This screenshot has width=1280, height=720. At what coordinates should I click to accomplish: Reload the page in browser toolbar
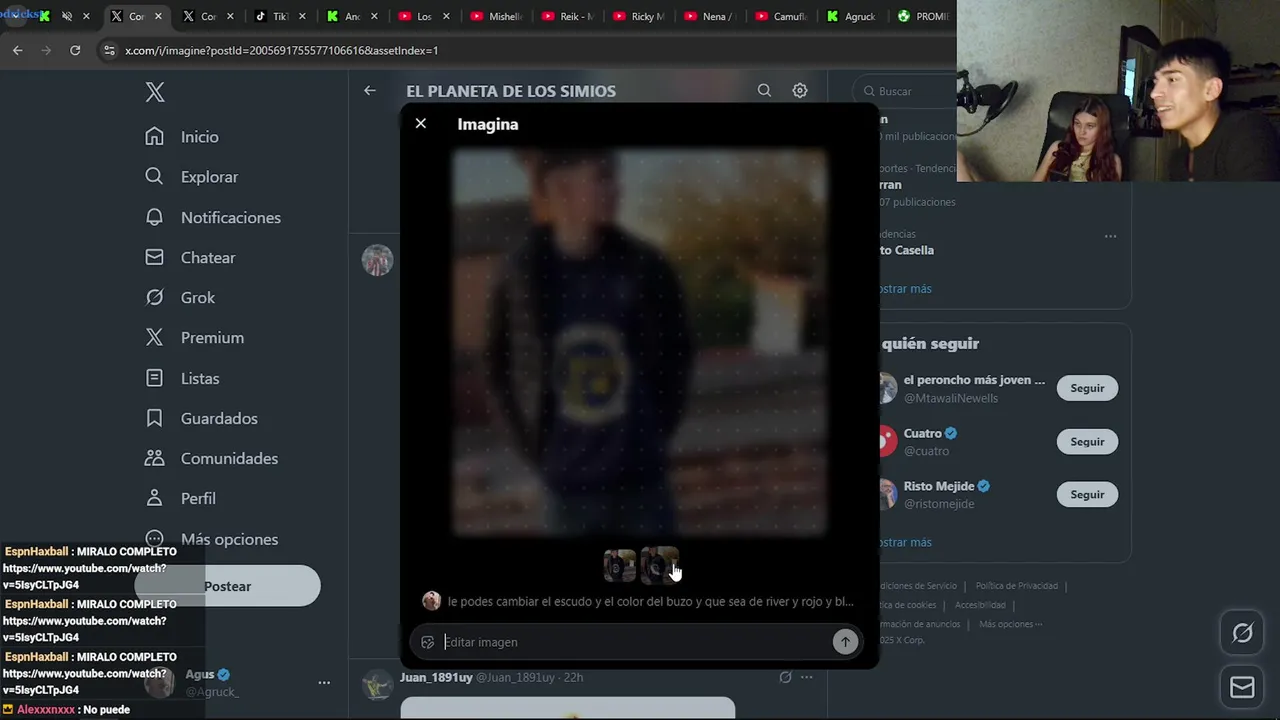click(75, 50)
